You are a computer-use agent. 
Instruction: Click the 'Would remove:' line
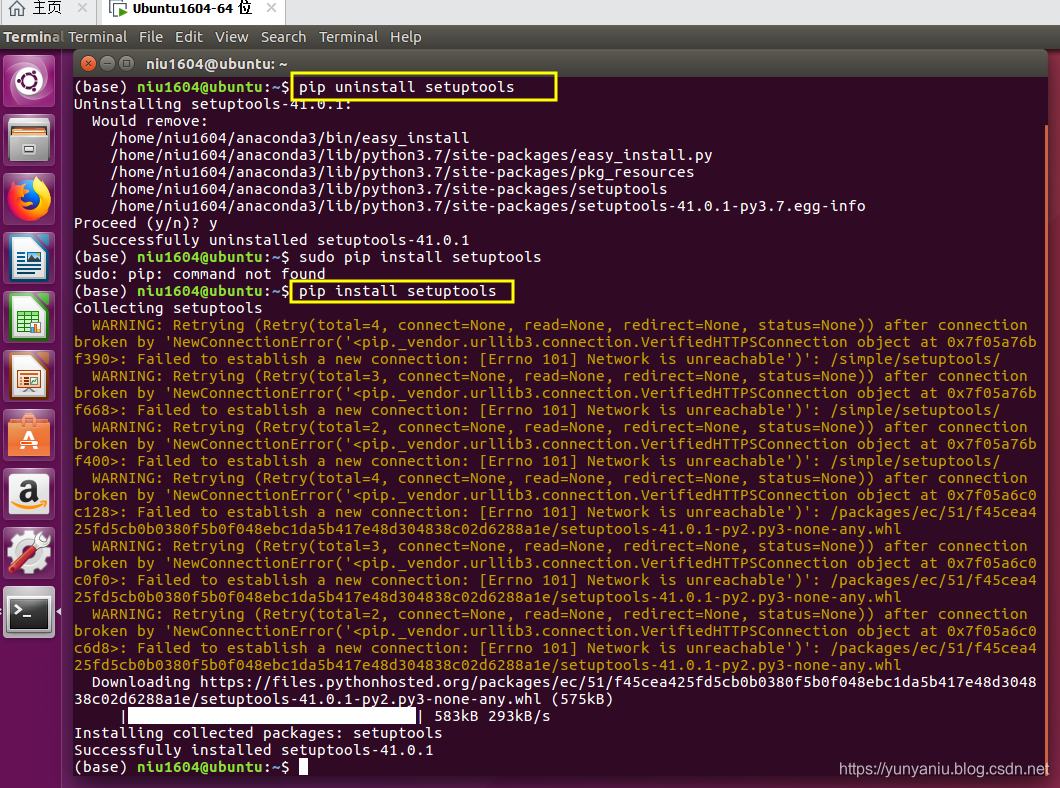tap(149, 122)
